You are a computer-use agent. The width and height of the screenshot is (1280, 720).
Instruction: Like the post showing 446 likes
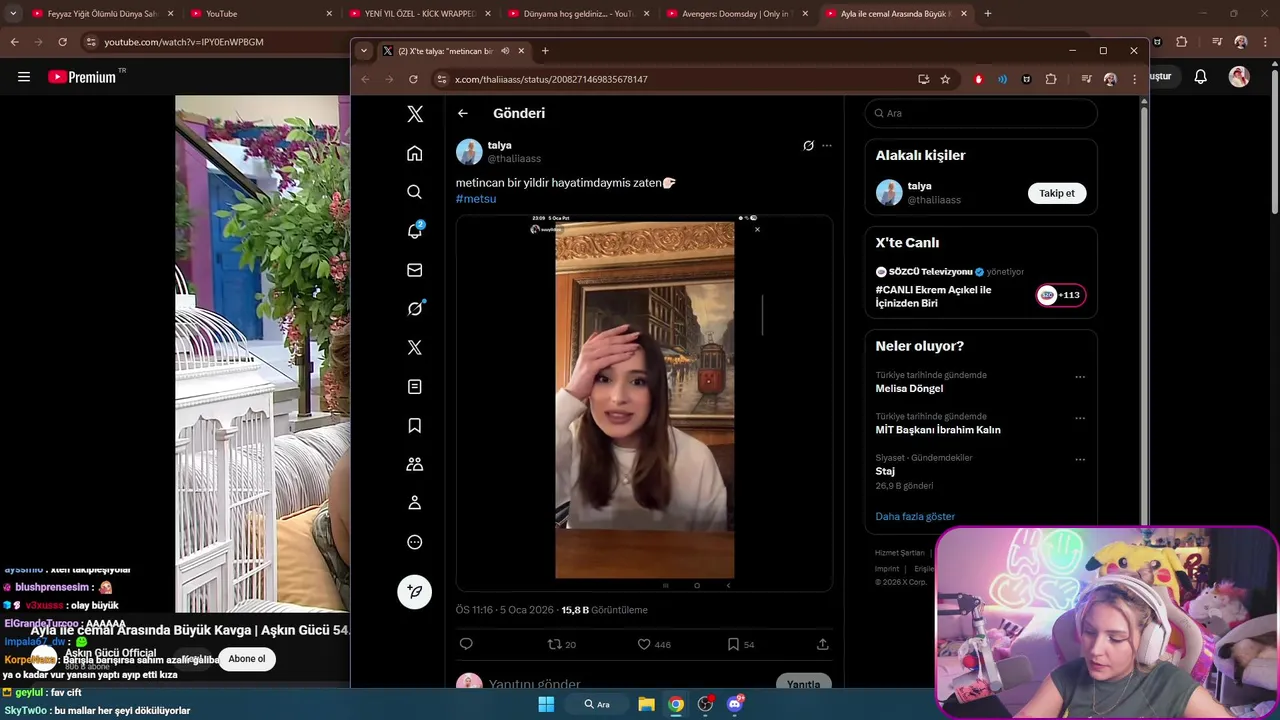click(x=654, y=644)
